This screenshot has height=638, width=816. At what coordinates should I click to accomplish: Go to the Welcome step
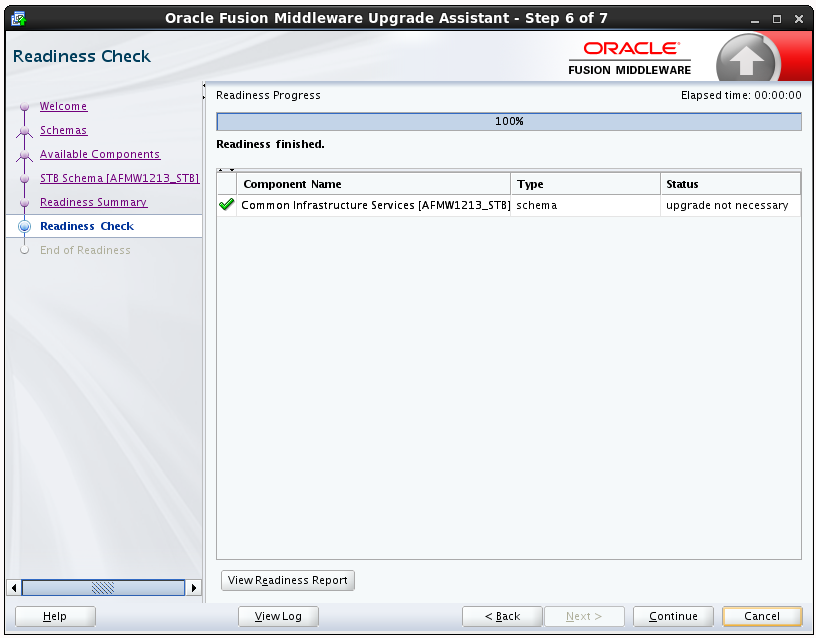point(63,106)
